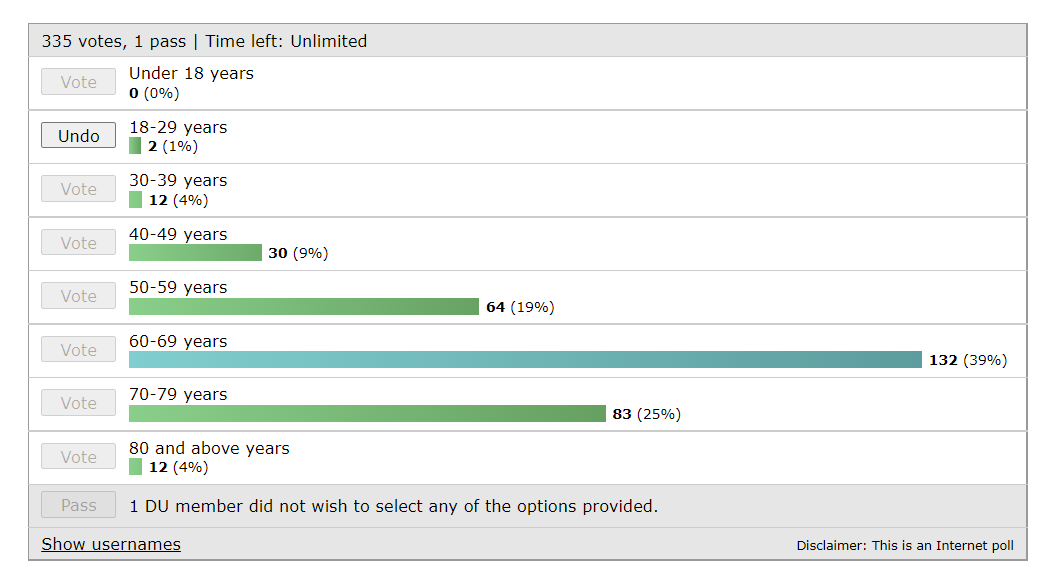Image resolution: width=1051 pixels, height=576 pixels.
Task: Open the Show usernames link
Action: pyautogui.click(x=111, y=544)
